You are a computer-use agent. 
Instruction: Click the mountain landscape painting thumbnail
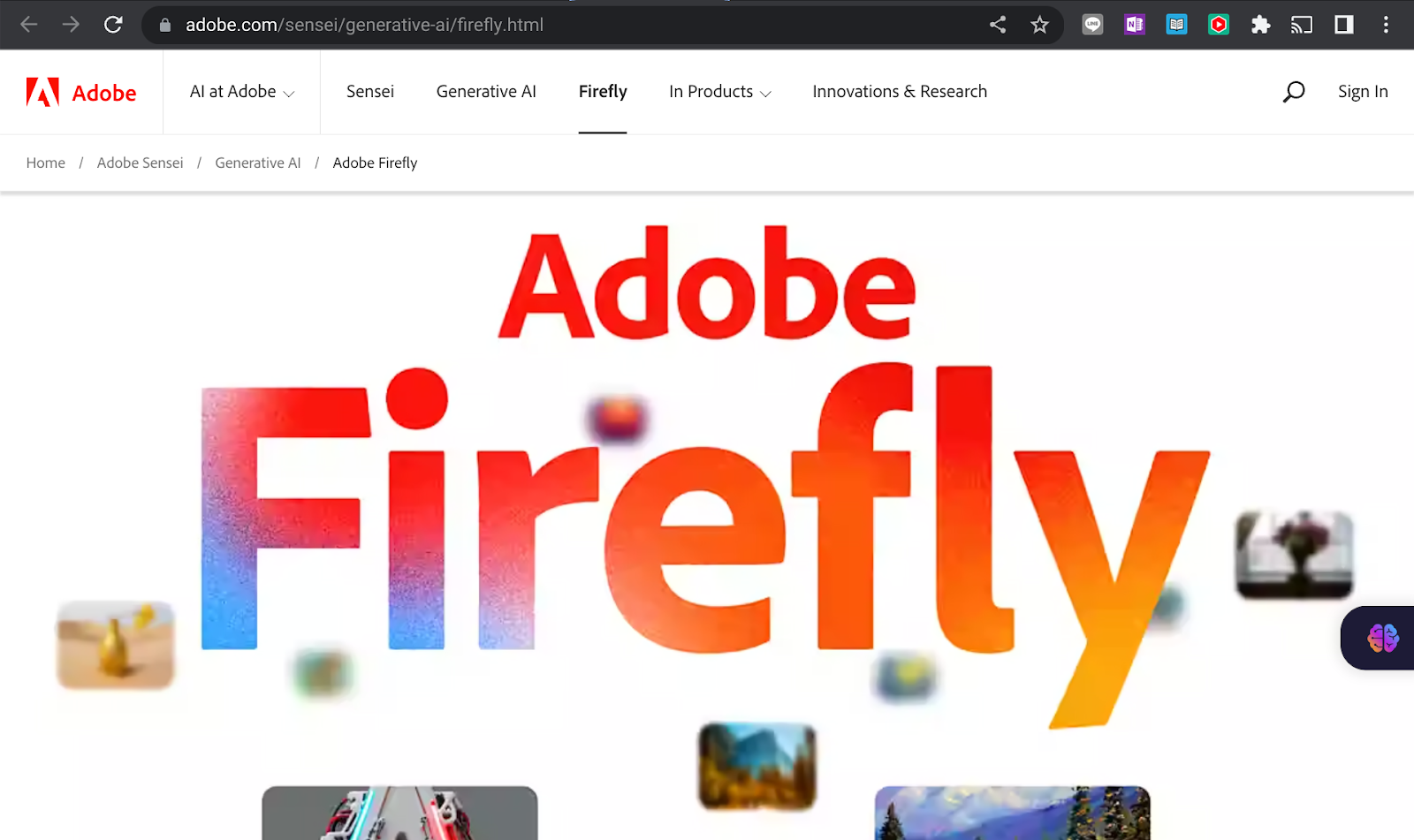click(1013, 813)
